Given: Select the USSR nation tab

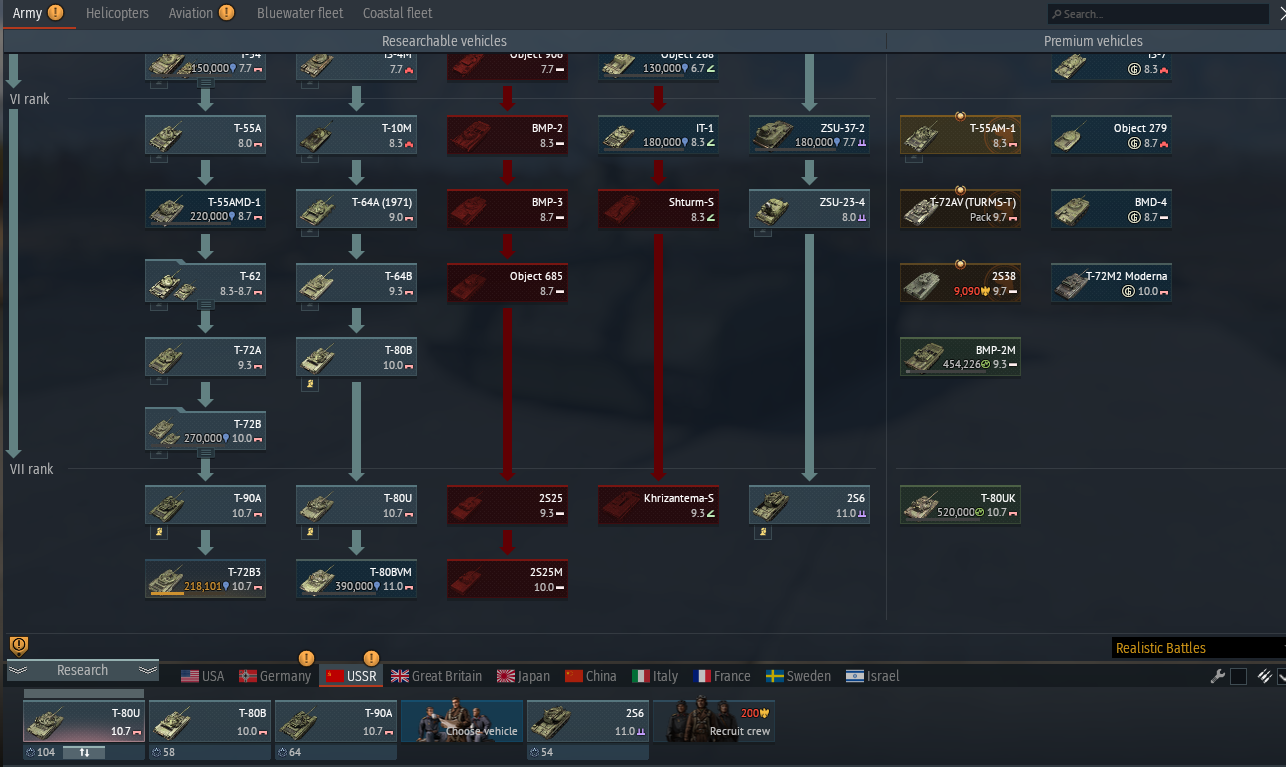Looking at the screenshot, I should [x=351, y=676].
